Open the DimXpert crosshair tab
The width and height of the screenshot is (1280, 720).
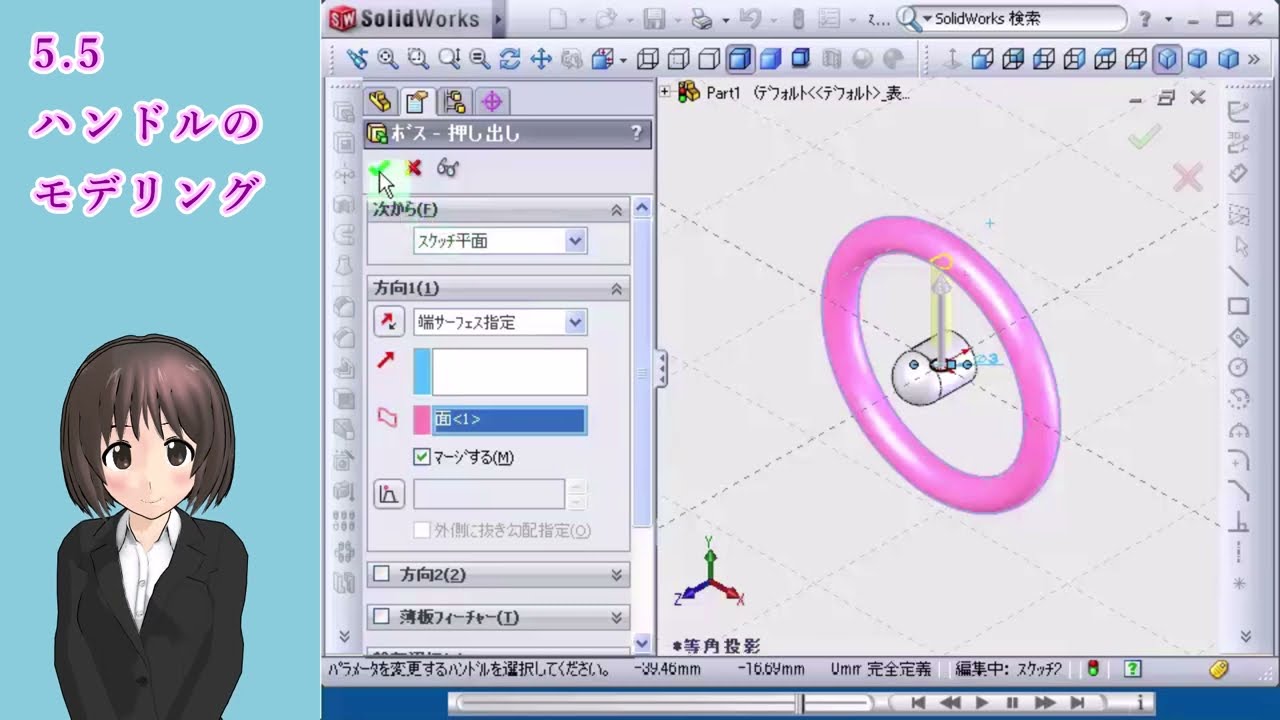pyautogui.click(x=491, y=101)
